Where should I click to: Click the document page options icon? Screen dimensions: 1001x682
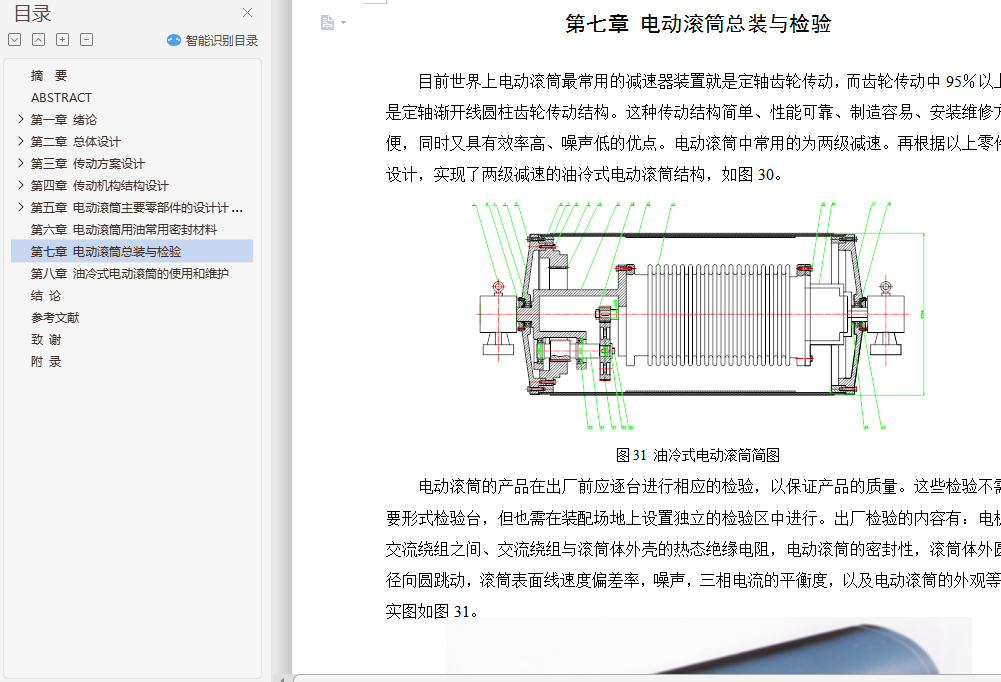click(x=327, y=23)
